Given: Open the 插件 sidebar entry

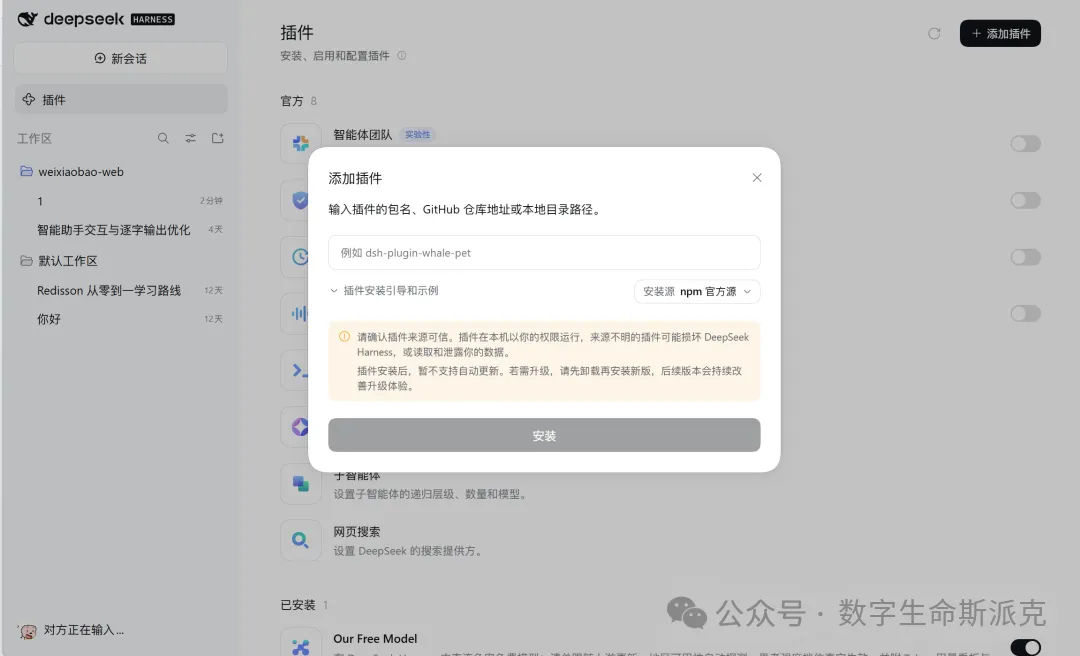Looking at the screenshot, I should coord(121,99).
